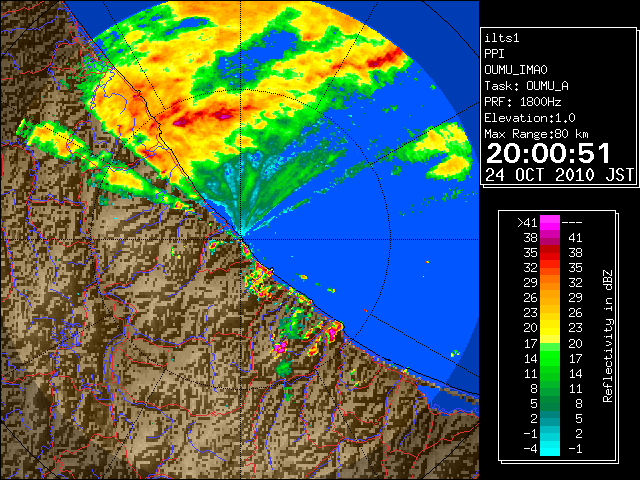
Task: Pick the cyan -4 to -1 dBZ swatch
Action: [x=550, y=449]
